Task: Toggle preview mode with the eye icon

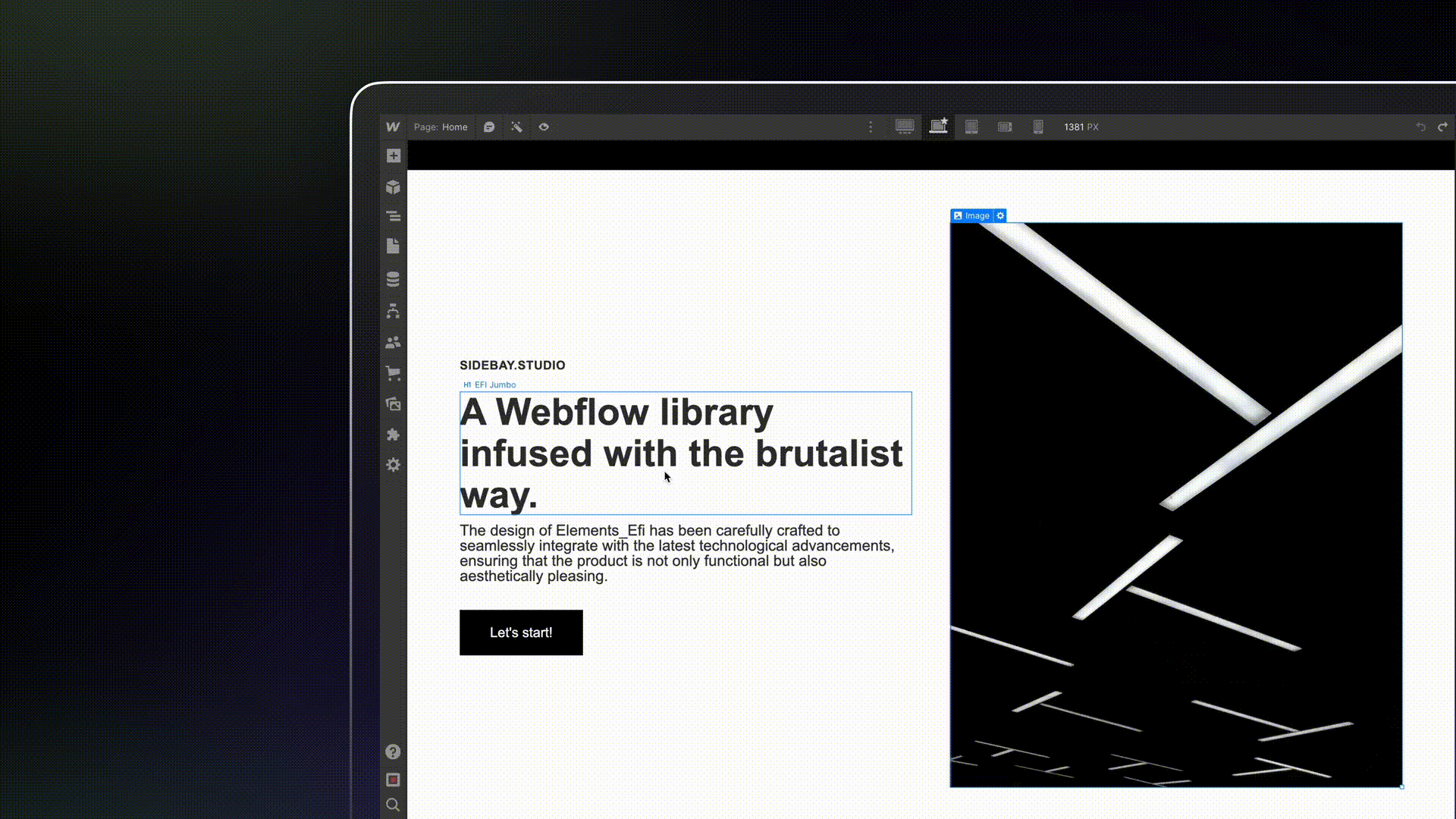Action: 544,127
